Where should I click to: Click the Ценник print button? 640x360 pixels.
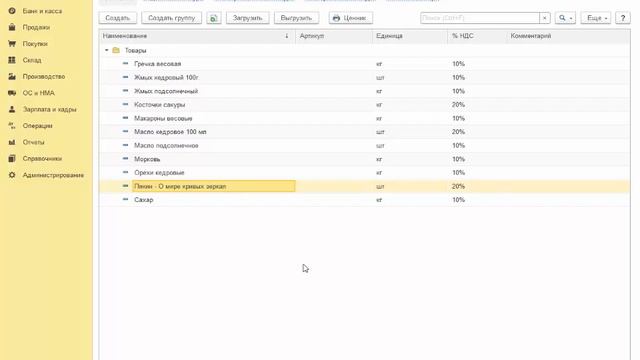pos(351,18)
